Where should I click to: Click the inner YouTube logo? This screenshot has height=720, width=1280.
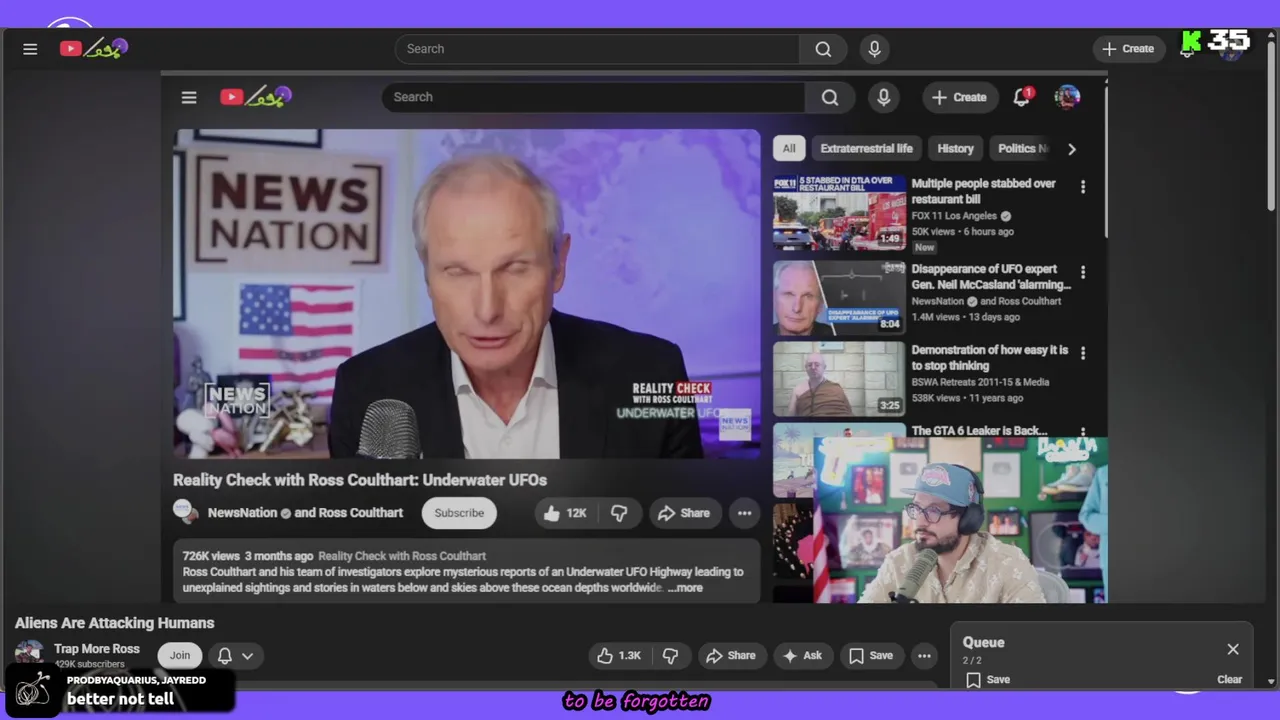point(255,97)
